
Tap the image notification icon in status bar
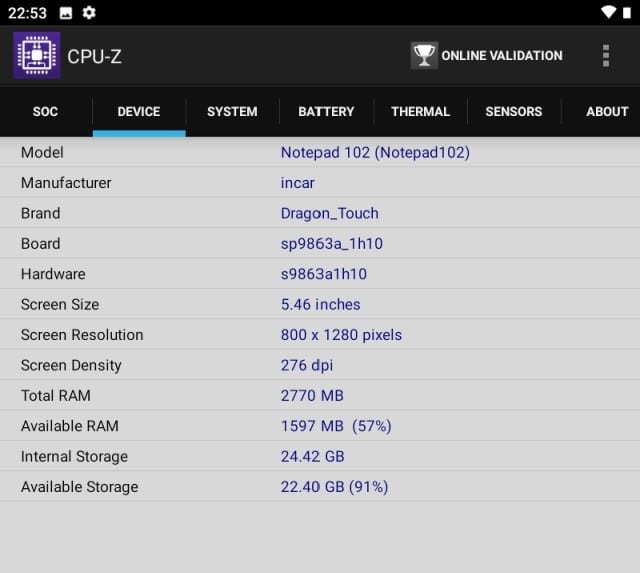point(66,13)
